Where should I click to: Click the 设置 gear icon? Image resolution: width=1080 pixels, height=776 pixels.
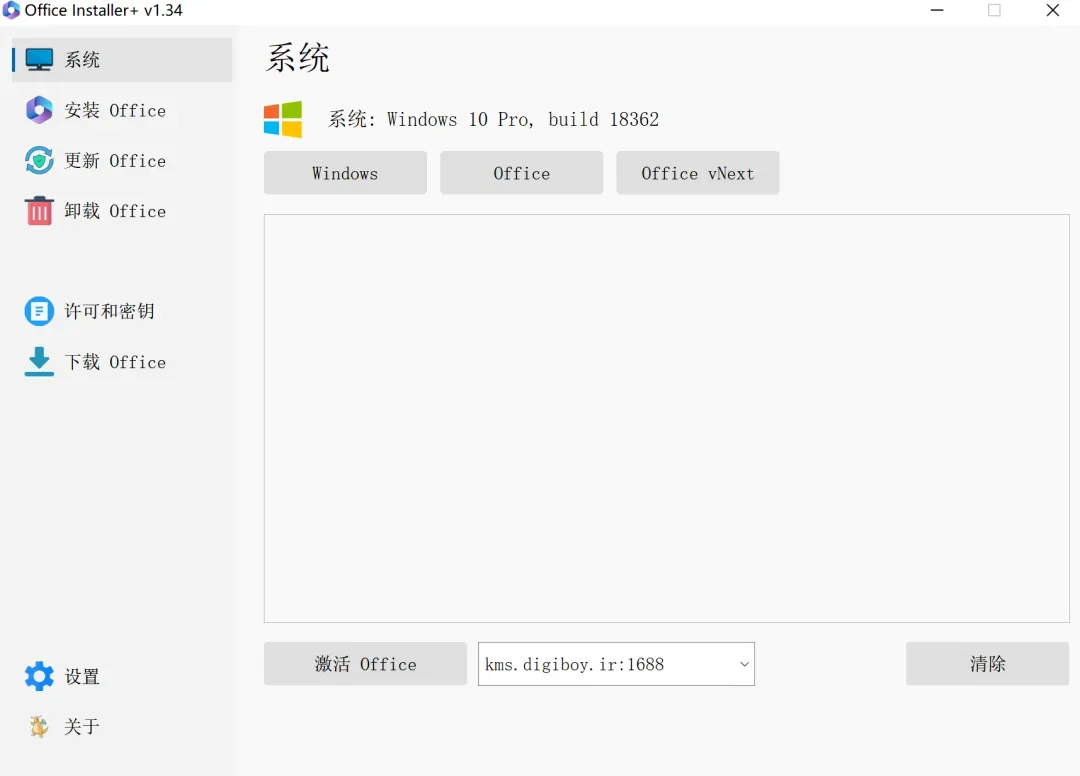(39, 676)
